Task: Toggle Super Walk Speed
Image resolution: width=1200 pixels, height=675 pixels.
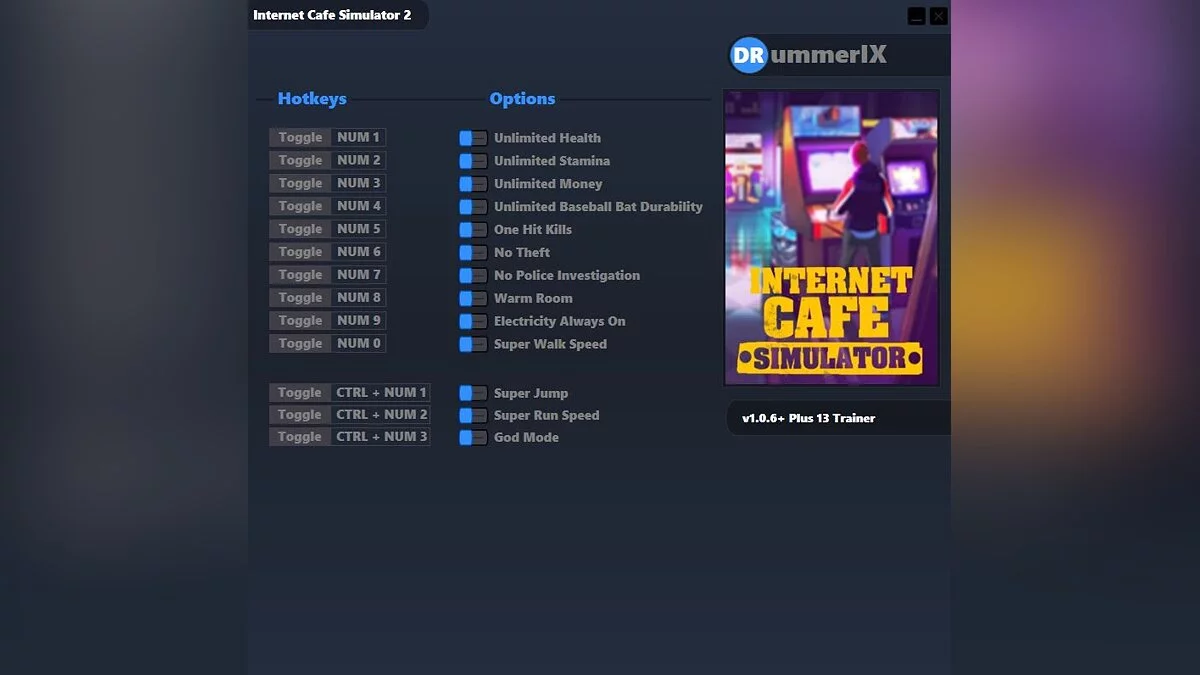Action: pos(472,344)
